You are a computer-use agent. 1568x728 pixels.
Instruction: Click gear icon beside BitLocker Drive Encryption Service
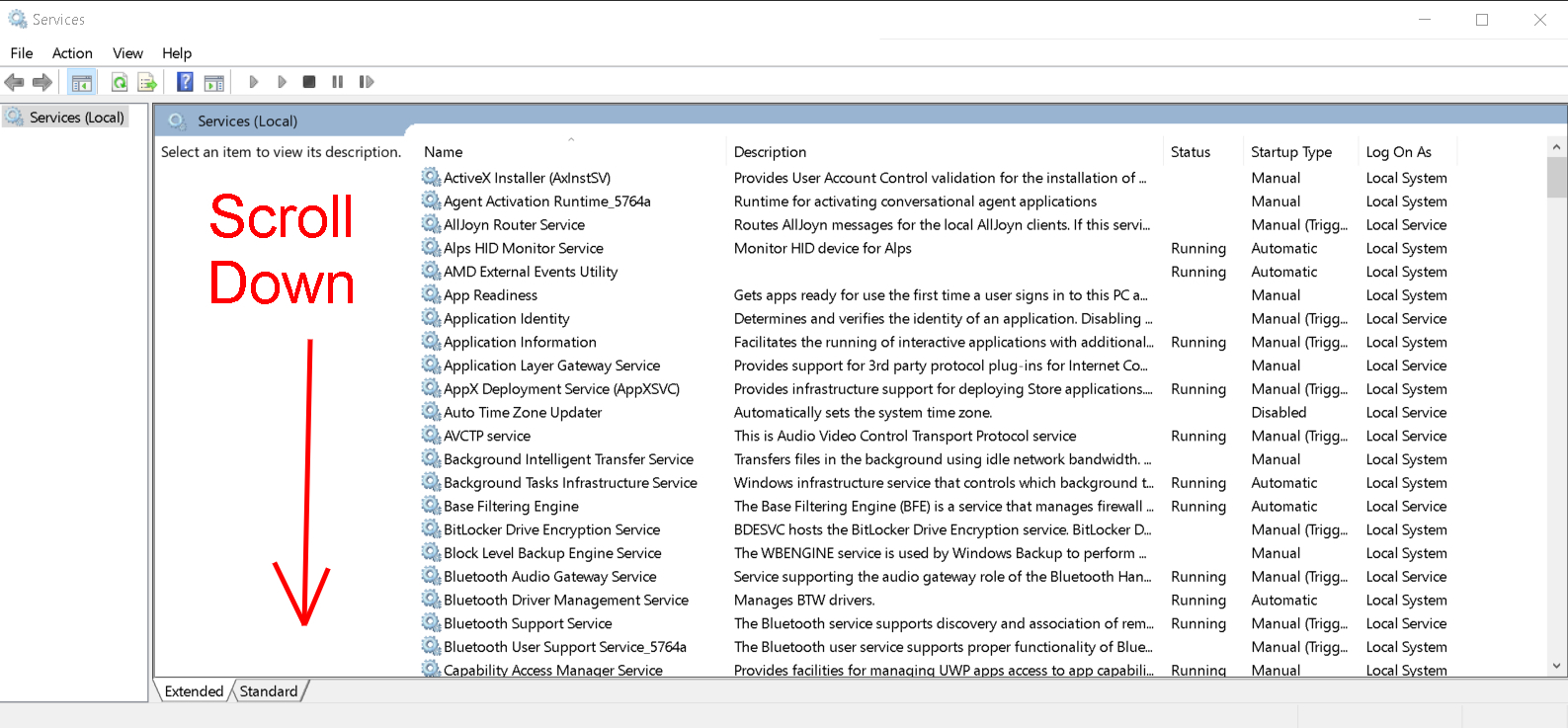(x=431, y=529)
